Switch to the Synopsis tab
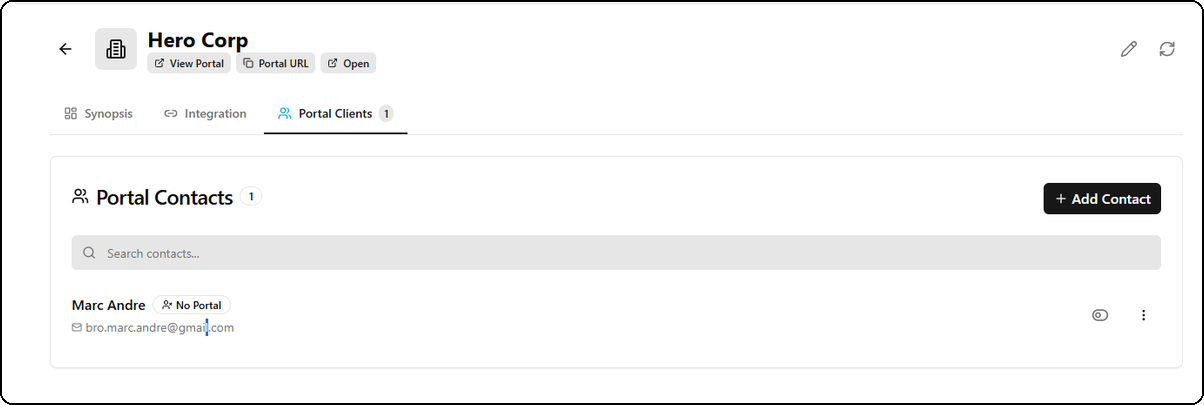The height and width of the screenshot is (405, 1204). 98,114
